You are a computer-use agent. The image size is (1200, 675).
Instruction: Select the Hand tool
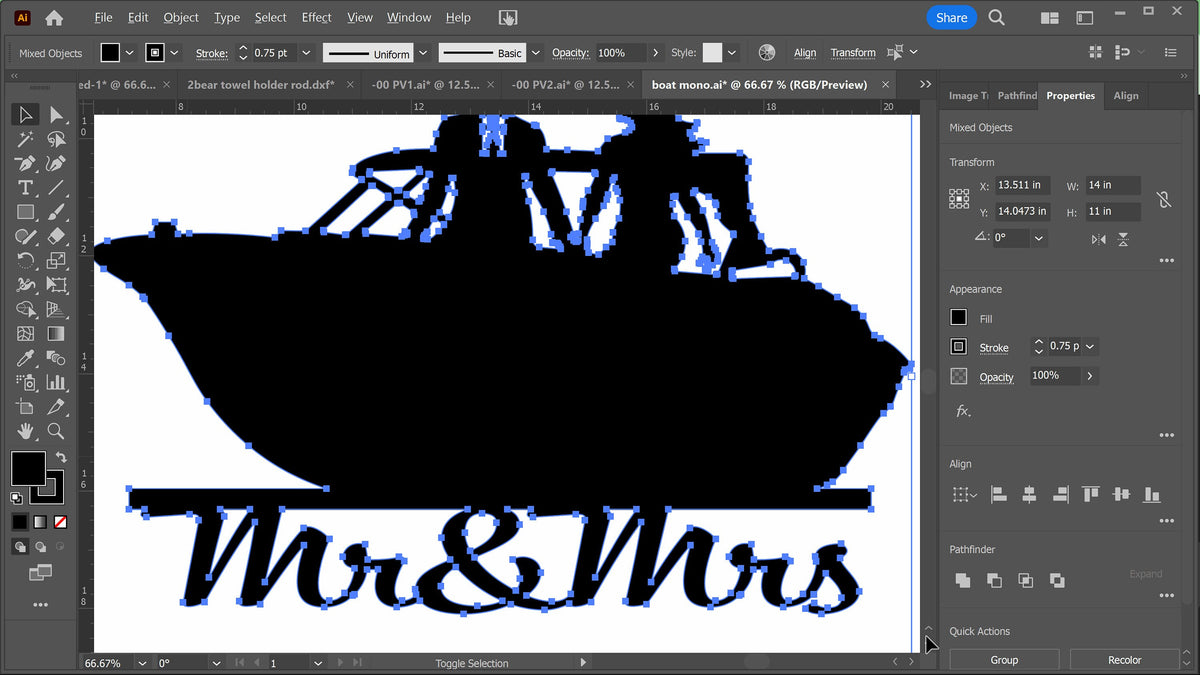click(x=26, y=431)
